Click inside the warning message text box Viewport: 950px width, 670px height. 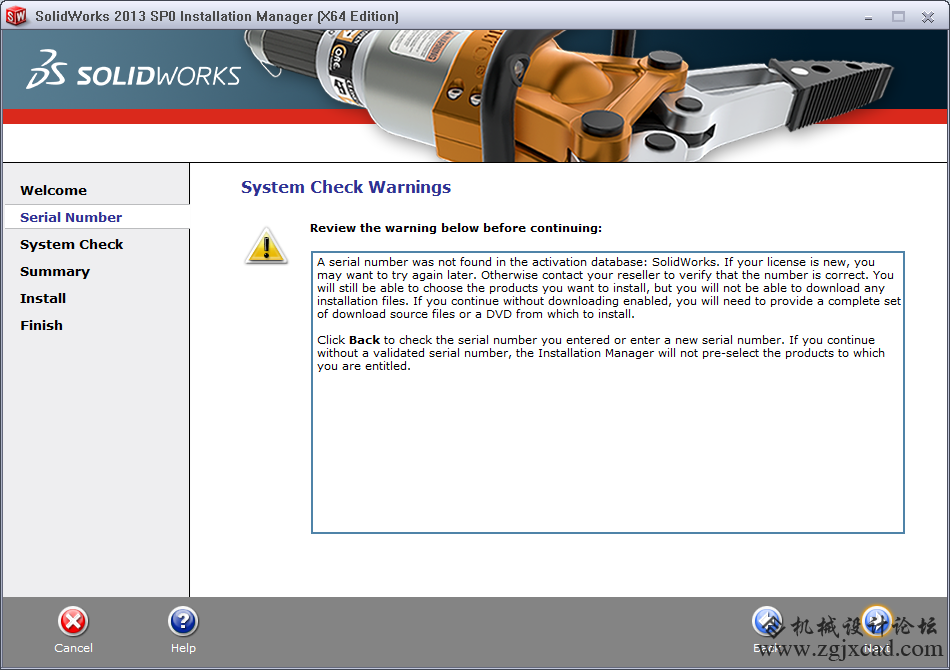(x=608, y=393)
